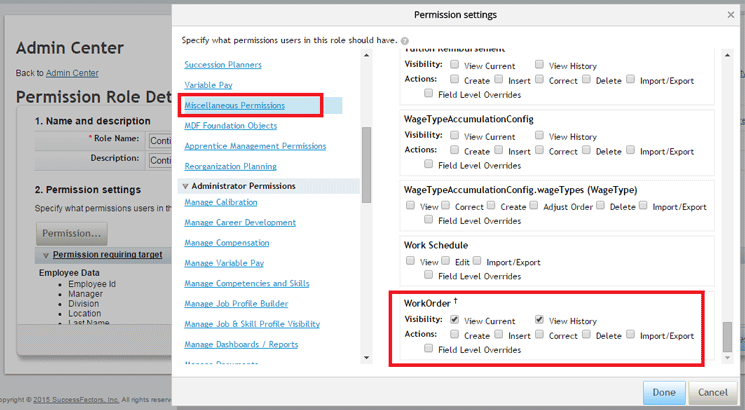Click up arrow of permission category list scrollbar

click(367, 57)
